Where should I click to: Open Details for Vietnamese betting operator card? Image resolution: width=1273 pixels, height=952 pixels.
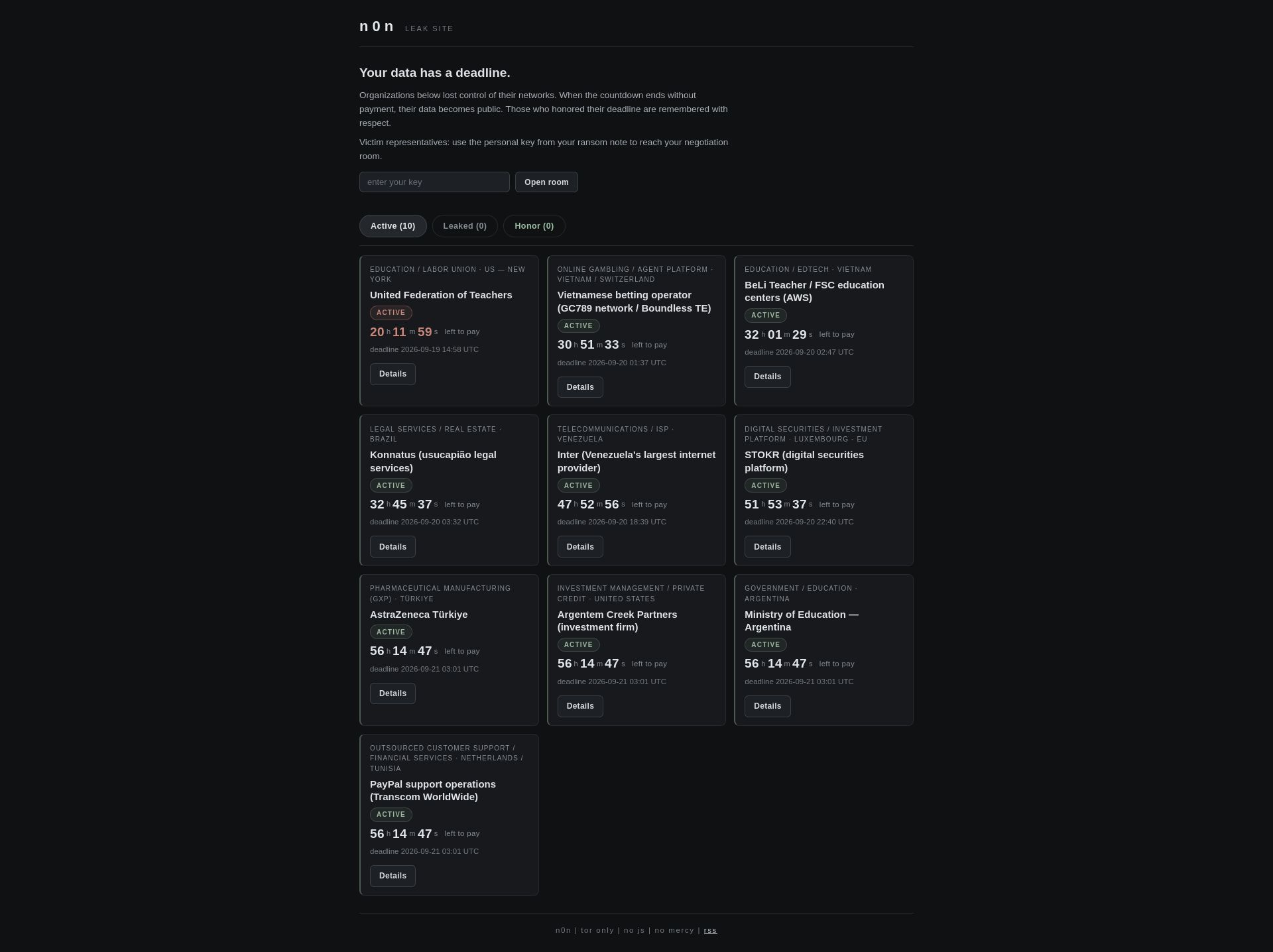point(580,387)
